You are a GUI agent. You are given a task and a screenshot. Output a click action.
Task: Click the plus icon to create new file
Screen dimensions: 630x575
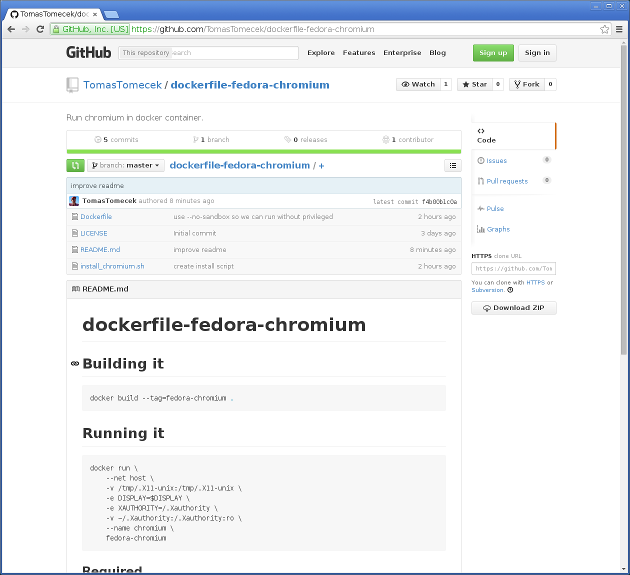pyautogui.click(x=321, y=166)
